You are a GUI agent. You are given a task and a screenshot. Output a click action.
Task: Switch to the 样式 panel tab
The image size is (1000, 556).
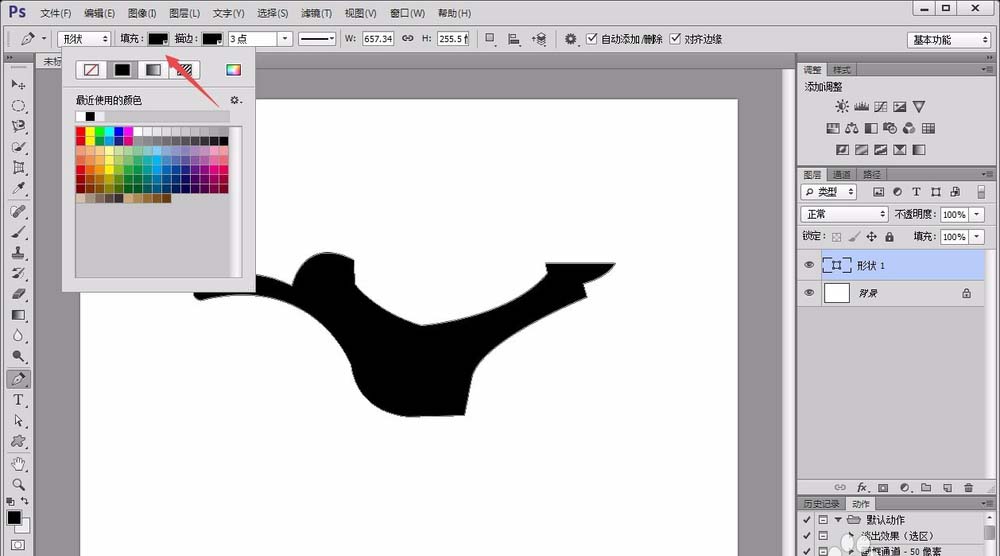click(842, 70)
